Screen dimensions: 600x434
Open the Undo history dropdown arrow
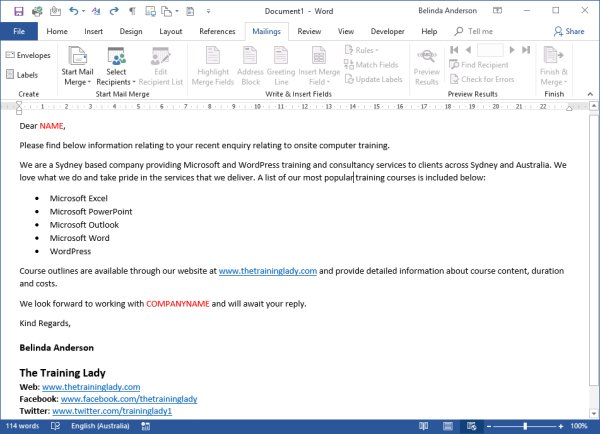point(84,11)
